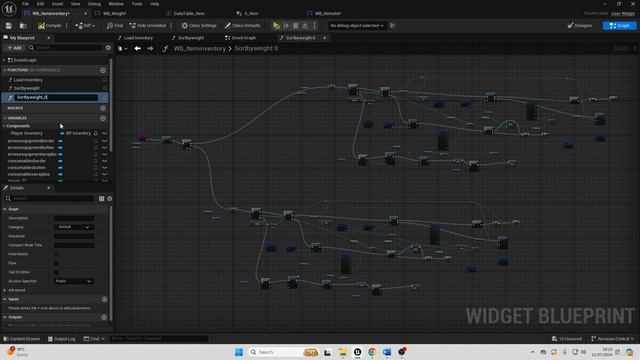This screenshot has height=360, width=640.
Task: Select the Sortbyweight function
Action: coord(27,88)
